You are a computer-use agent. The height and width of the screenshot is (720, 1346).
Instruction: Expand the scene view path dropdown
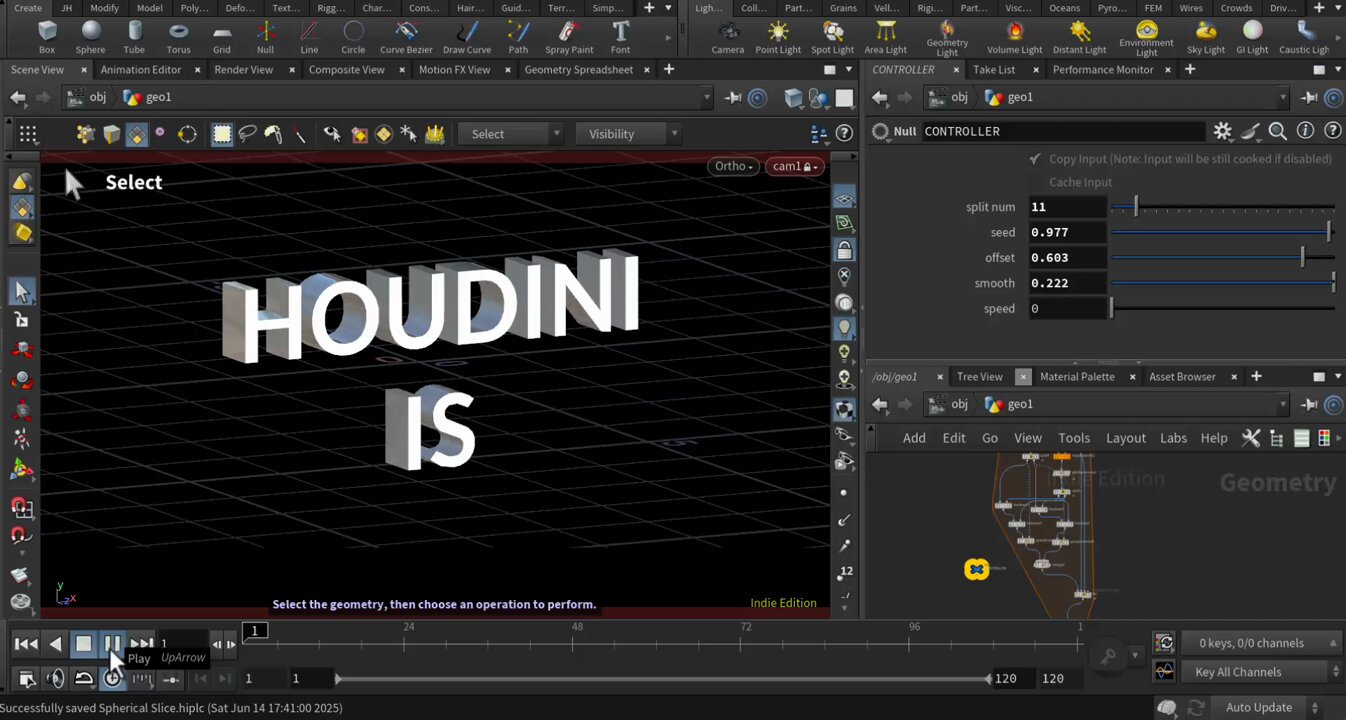tap(707, 97)
